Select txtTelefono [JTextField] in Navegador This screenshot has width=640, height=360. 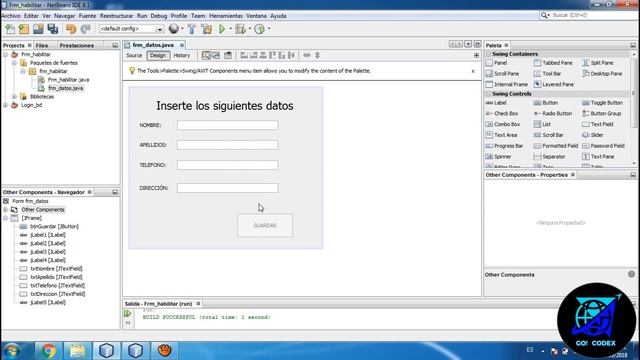point(58,285)
